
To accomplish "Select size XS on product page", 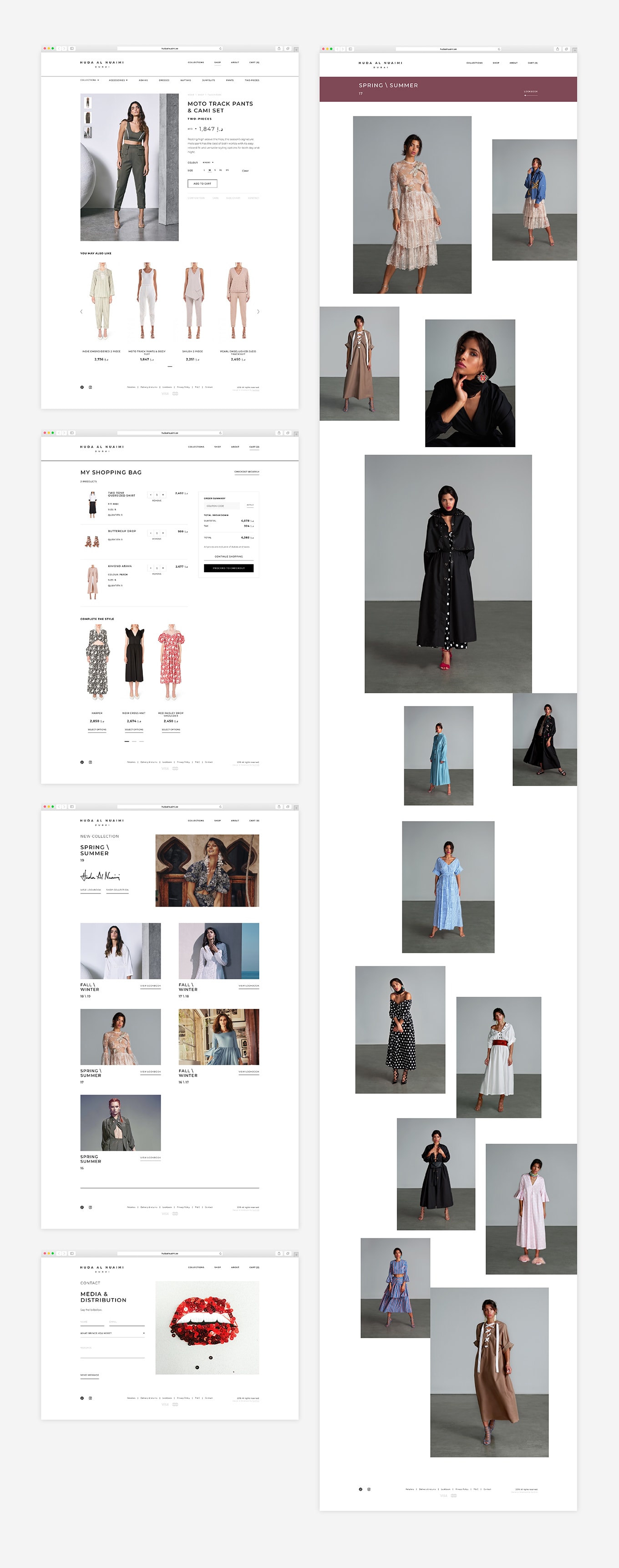I will 227,171.
